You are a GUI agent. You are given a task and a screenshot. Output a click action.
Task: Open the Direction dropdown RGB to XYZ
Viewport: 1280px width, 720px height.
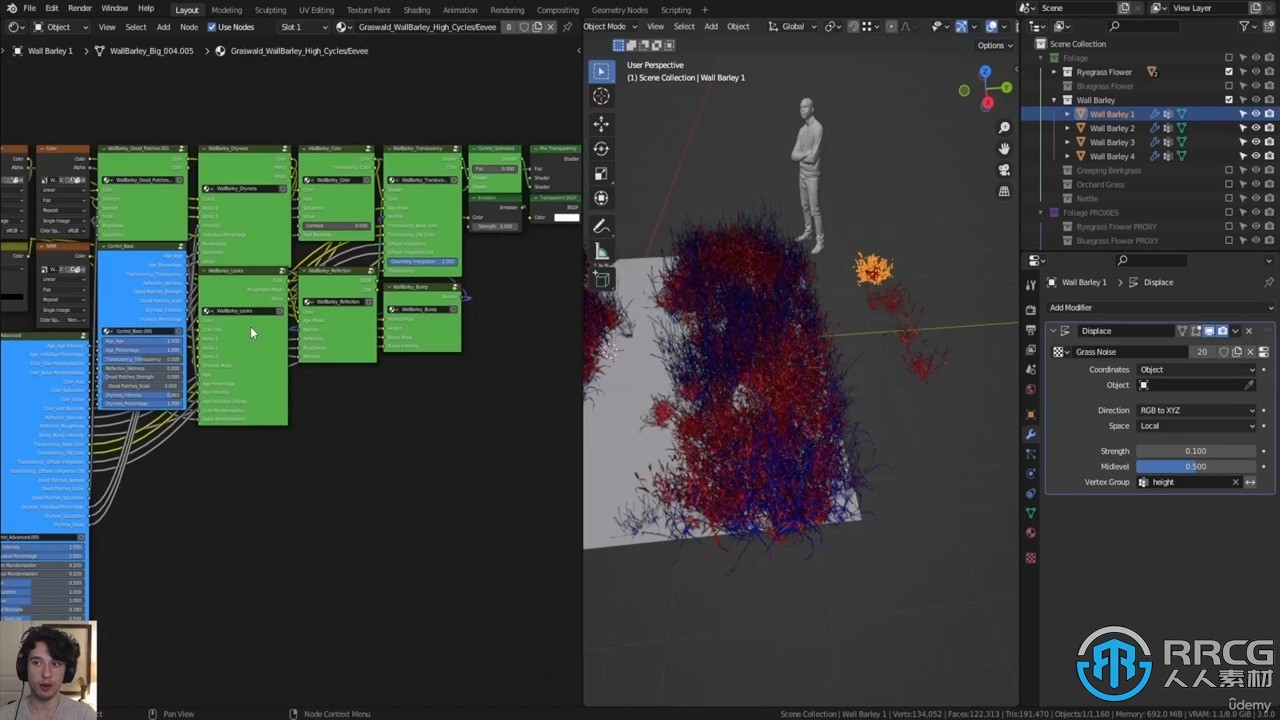point(1196,410)
